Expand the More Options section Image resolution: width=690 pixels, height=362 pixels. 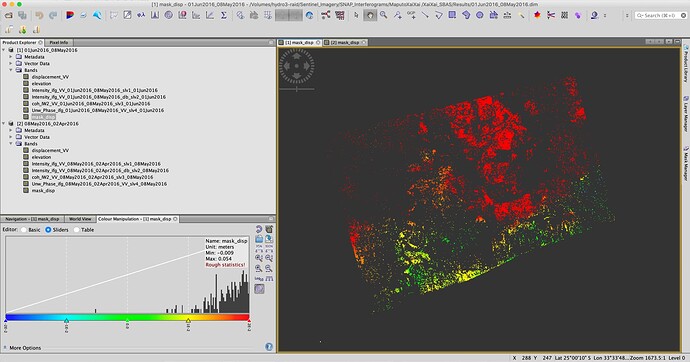click(25, 347)
